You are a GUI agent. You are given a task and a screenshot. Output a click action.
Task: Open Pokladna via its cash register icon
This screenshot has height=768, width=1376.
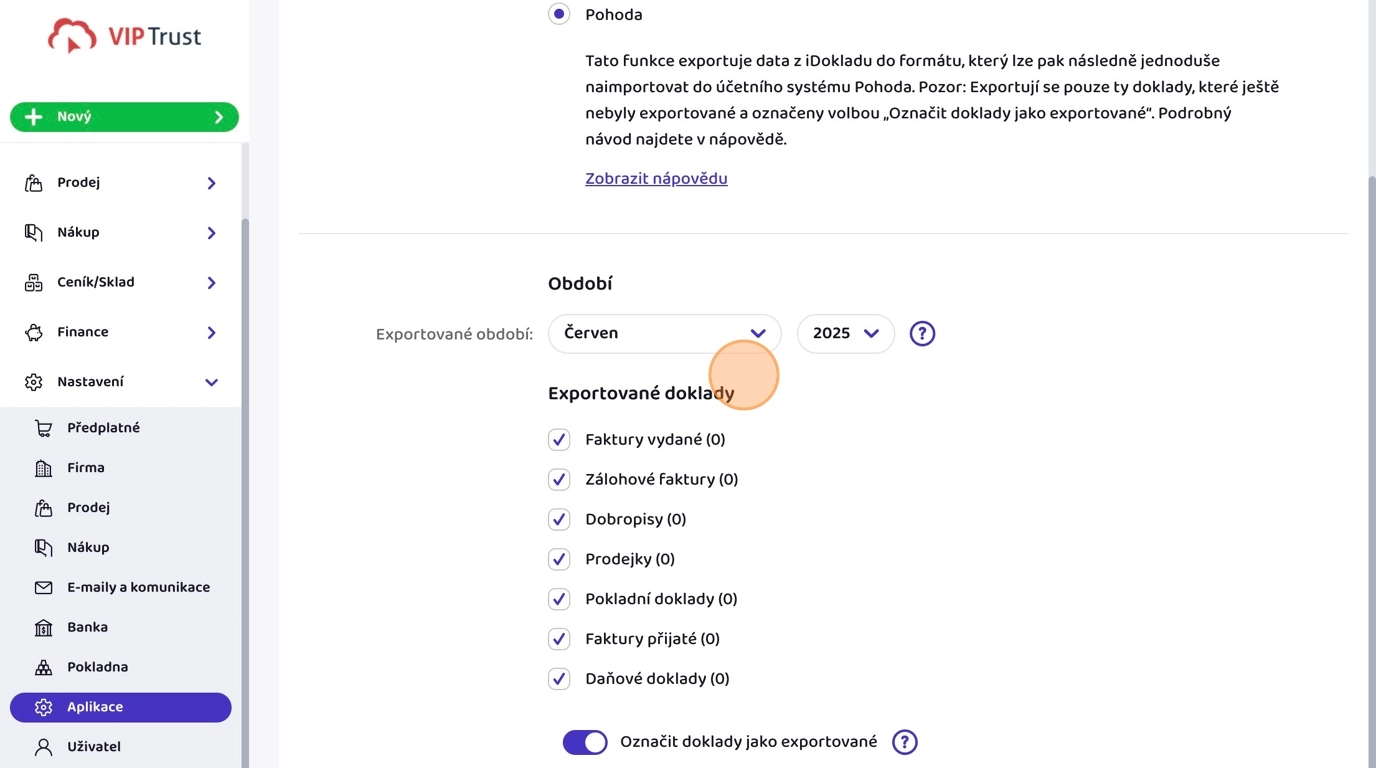point(43,667)
